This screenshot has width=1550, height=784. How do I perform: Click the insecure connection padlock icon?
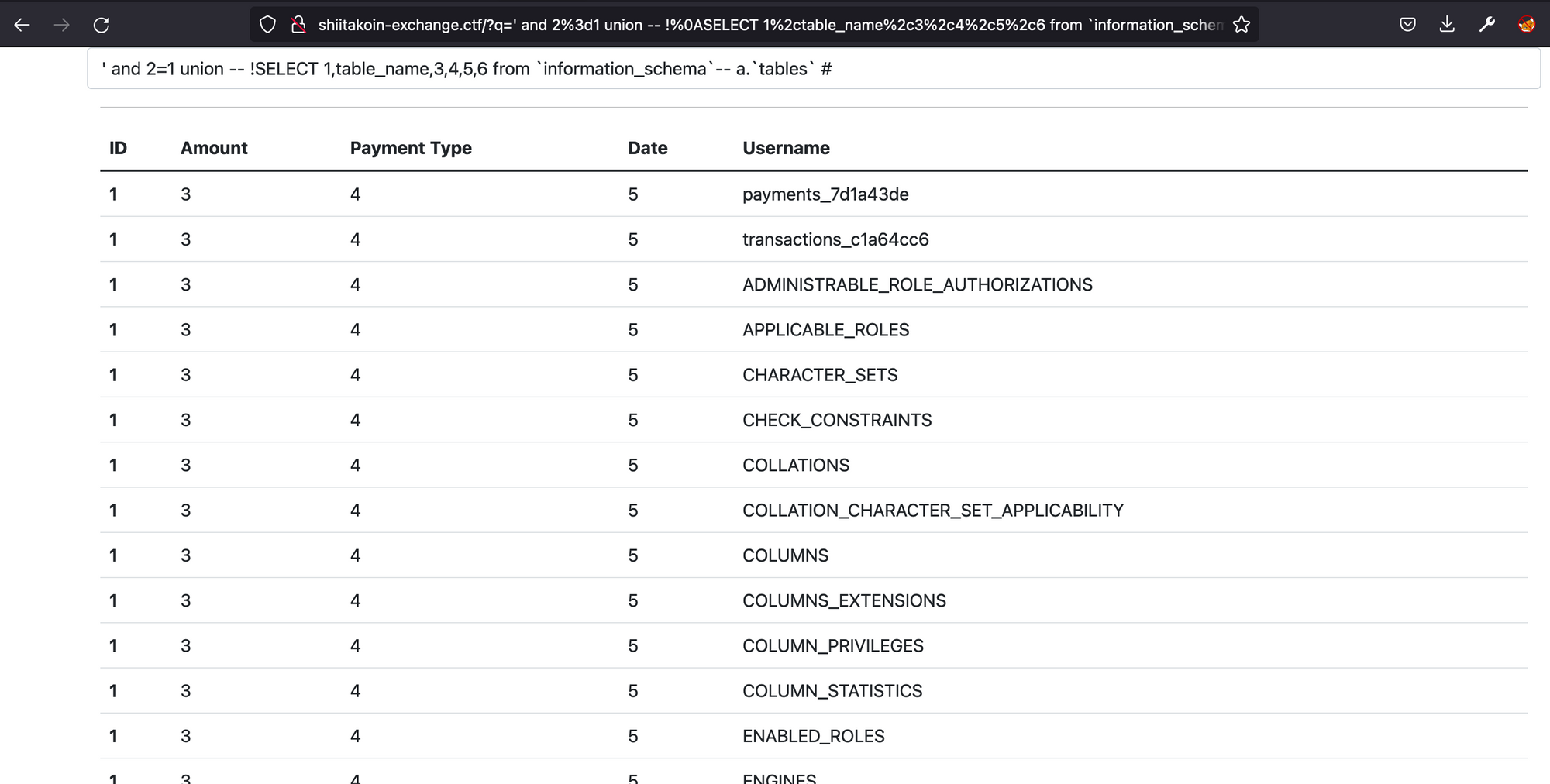tap(298, 25)
